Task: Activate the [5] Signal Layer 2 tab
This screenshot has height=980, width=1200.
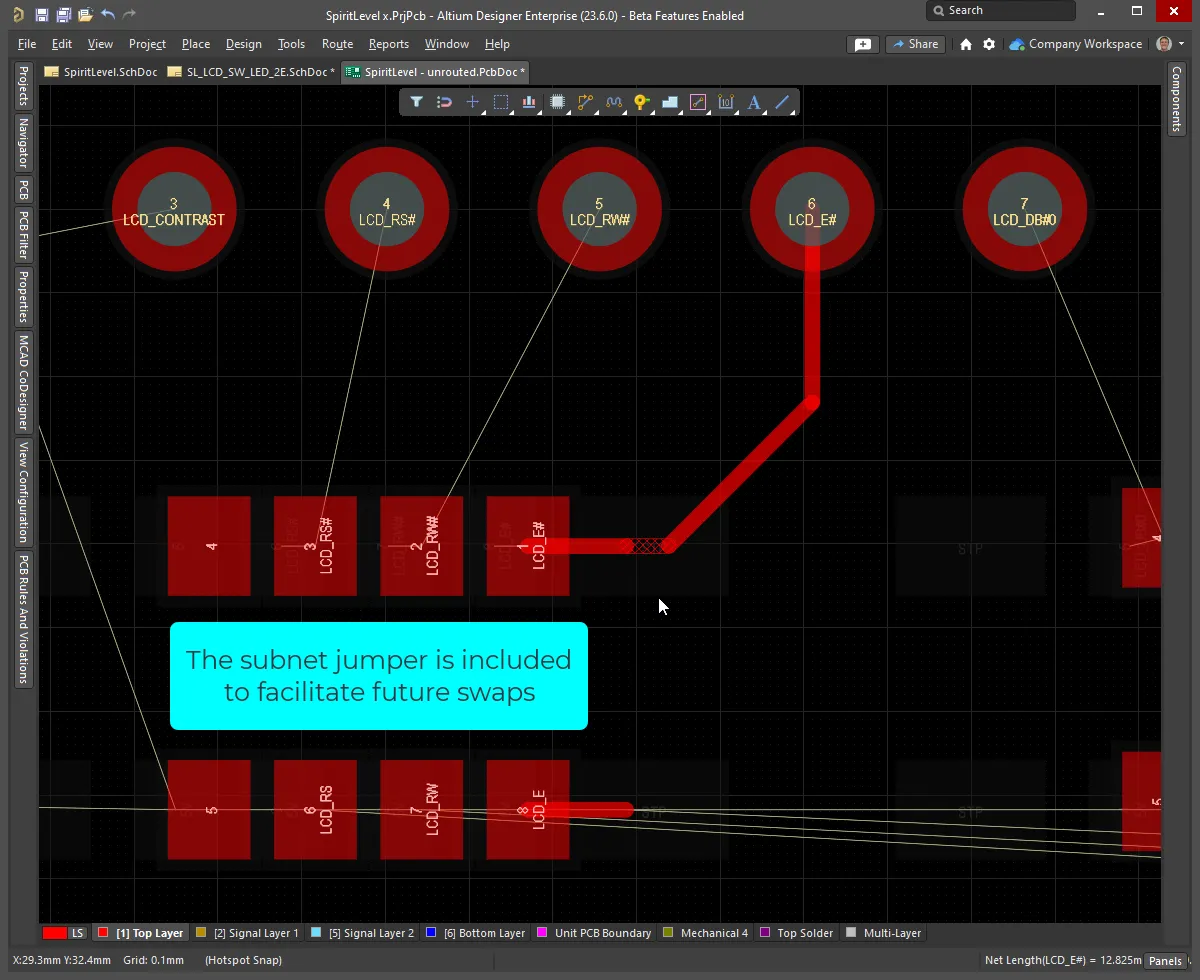Action: pyautogui.click(x=363, y=933)
